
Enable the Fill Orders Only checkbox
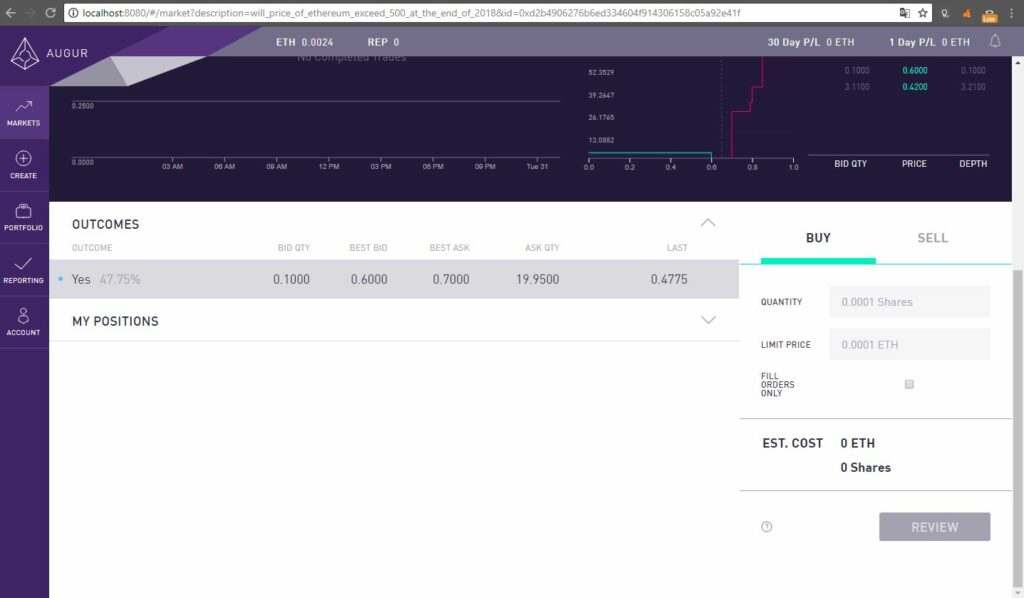point(909,384)
